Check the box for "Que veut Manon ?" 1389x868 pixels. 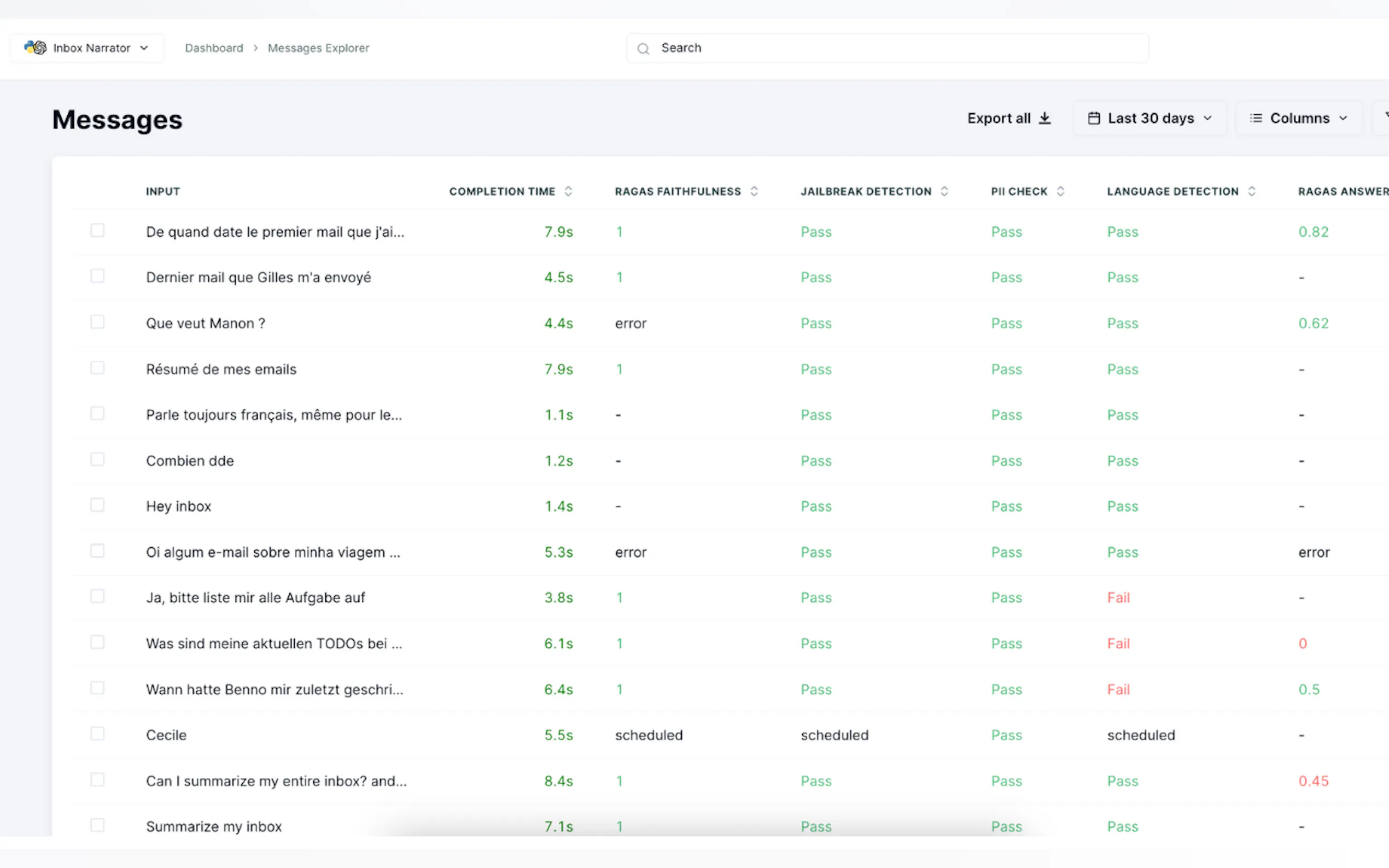coord(98,322)
